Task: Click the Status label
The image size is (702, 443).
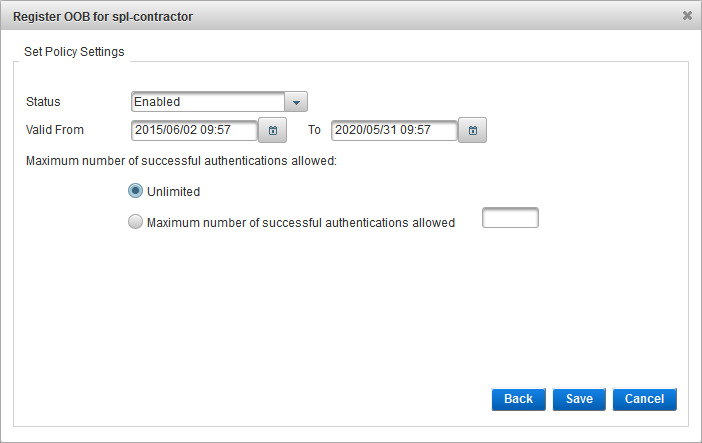Action: click(x=44, y=101)
